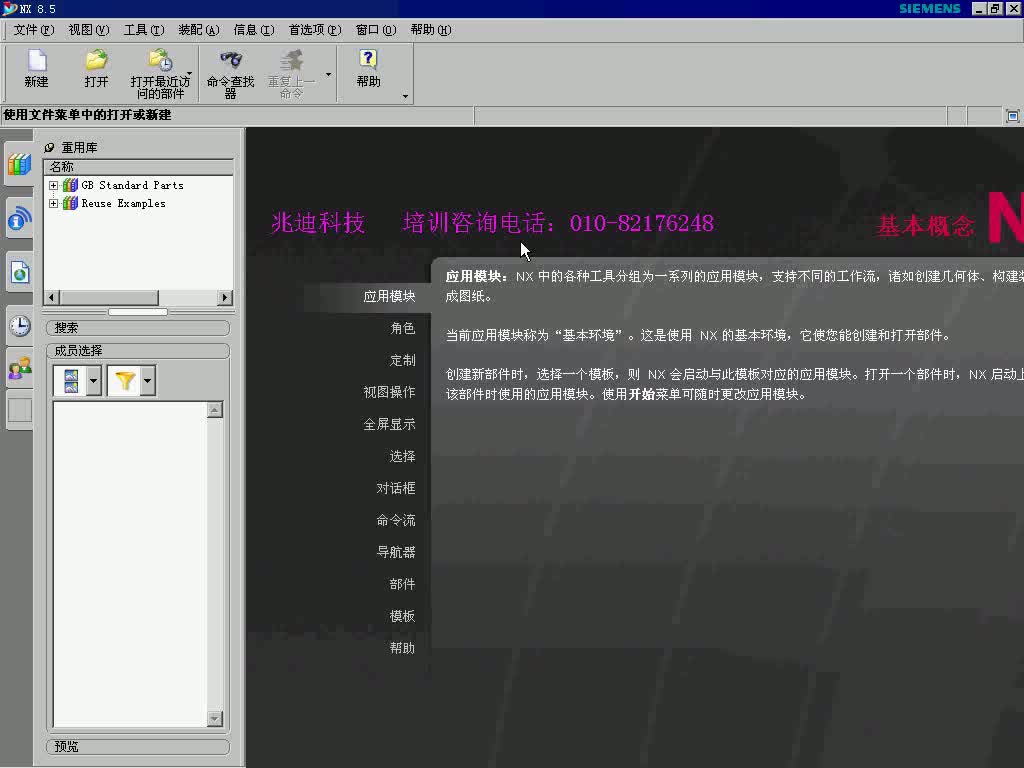Open the view mode dropdown arrow
Viewport: 1024px width, 768px height.
click(x=94, y=381)
